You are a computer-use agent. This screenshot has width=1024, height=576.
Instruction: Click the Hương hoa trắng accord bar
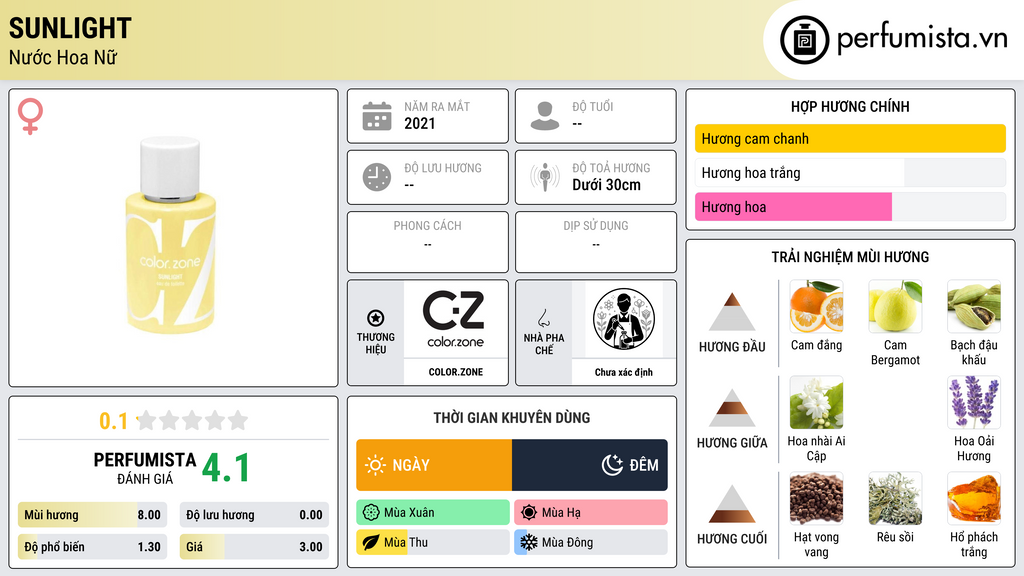point(850,172)
